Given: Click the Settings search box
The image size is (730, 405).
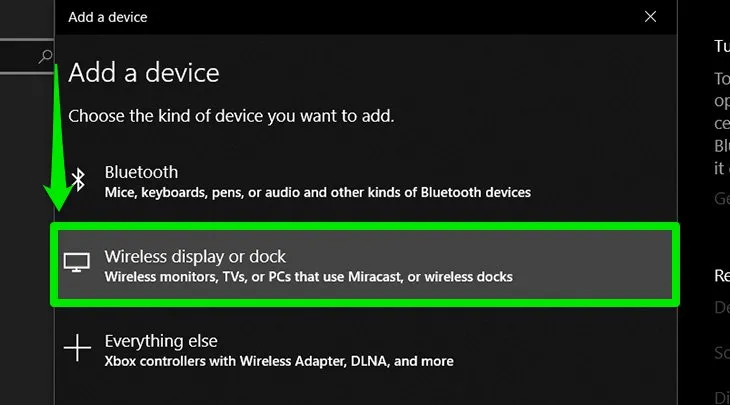Looking at the screenshot, I should [x=20, y=58].
